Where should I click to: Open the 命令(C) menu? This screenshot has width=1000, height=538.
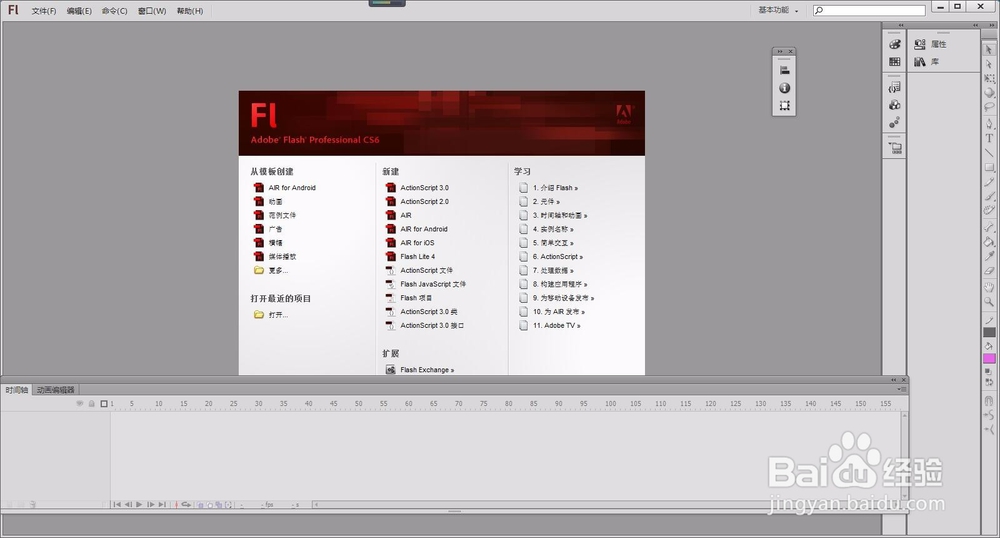[115, 11]
